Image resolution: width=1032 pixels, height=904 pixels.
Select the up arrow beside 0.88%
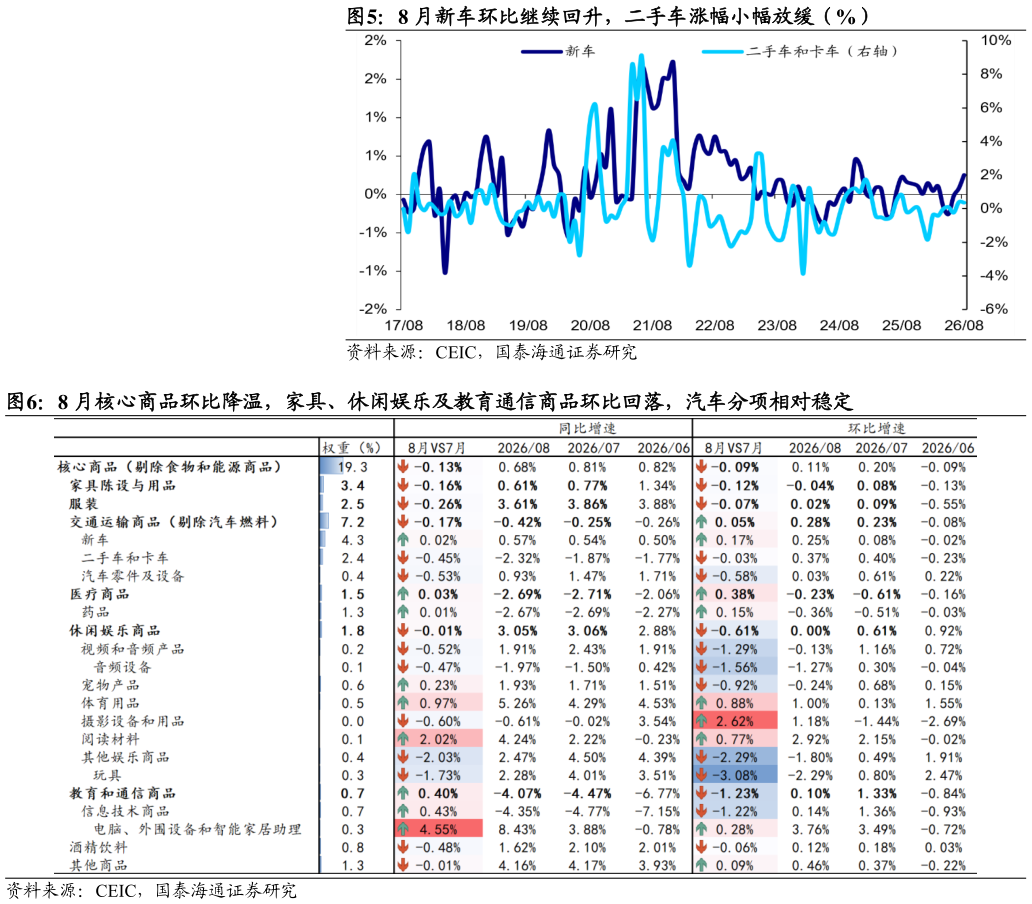click(701, 703)
